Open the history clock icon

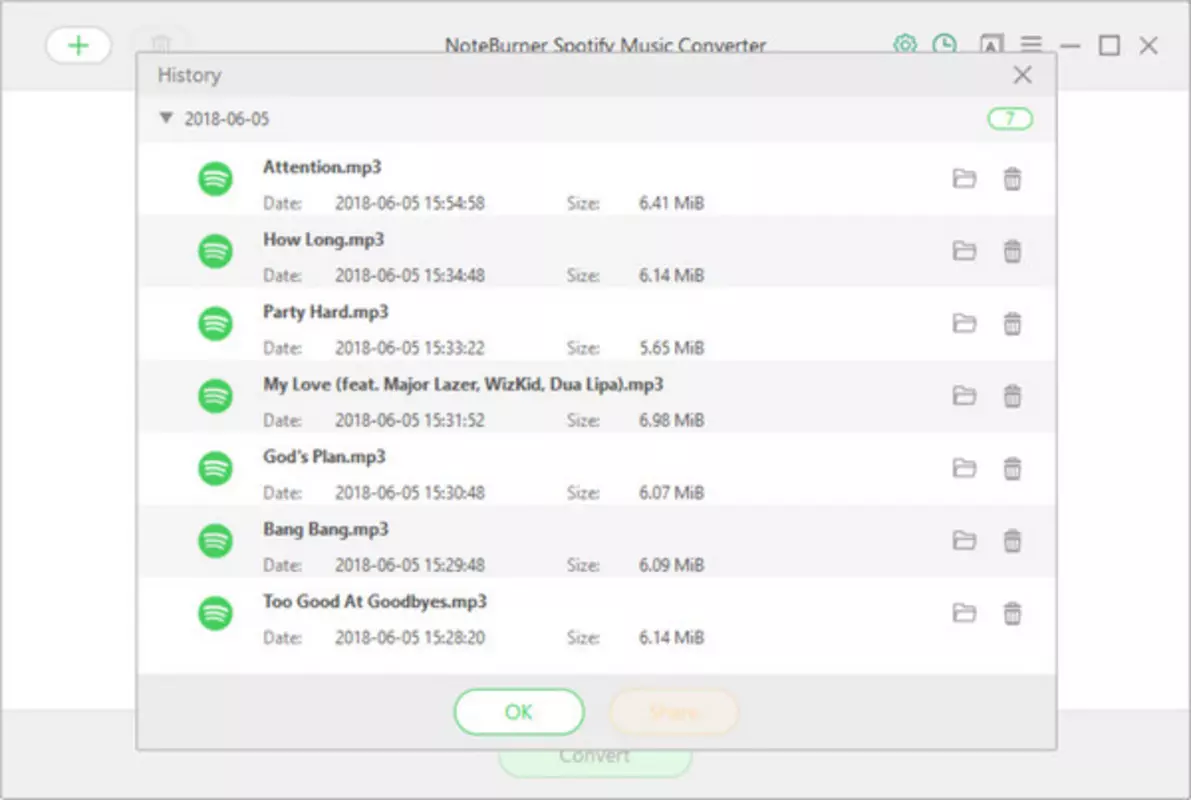click(x=944, y=44)
